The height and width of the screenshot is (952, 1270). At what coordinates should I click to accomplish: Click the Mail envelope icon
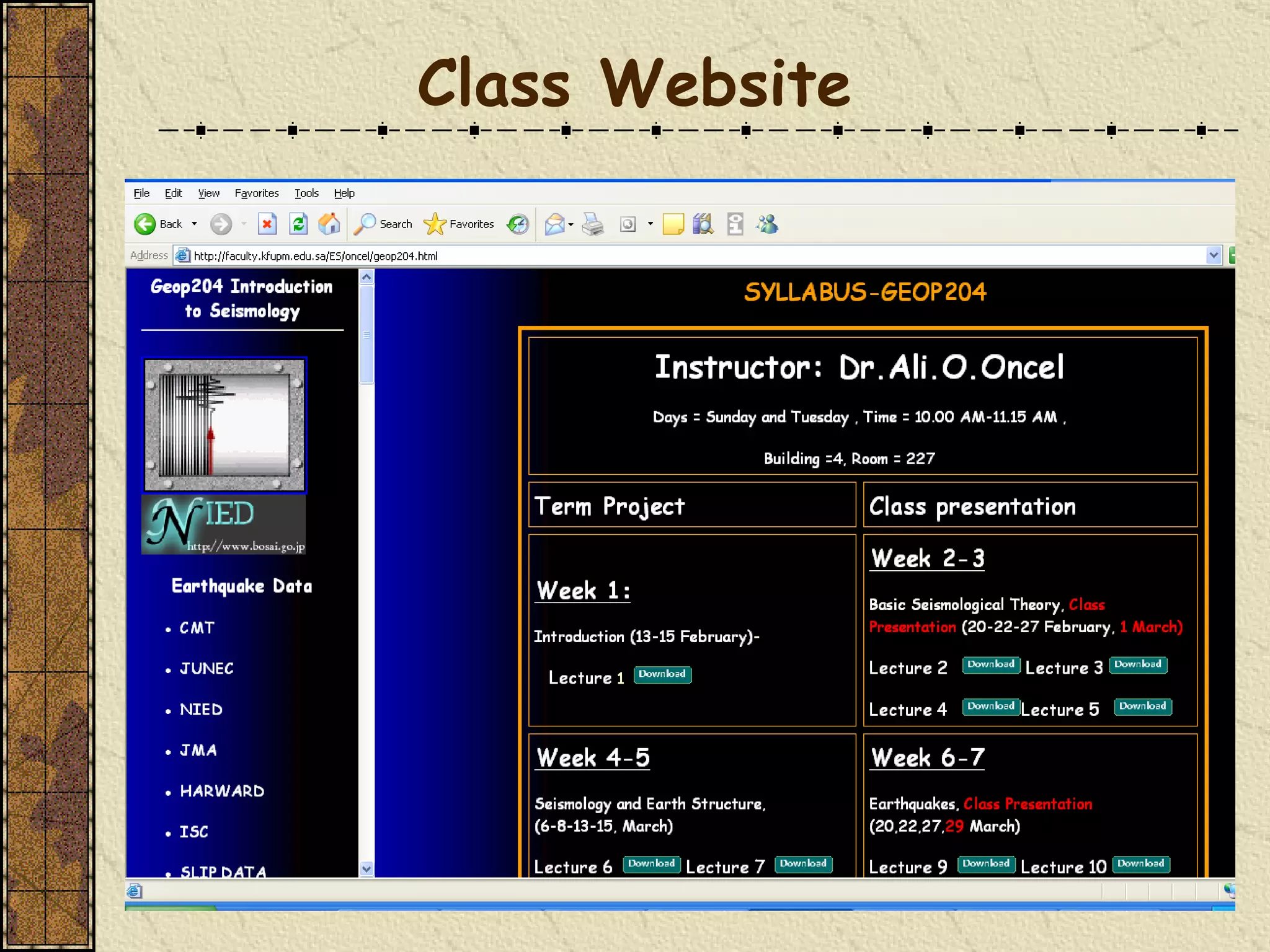point(554,224)
